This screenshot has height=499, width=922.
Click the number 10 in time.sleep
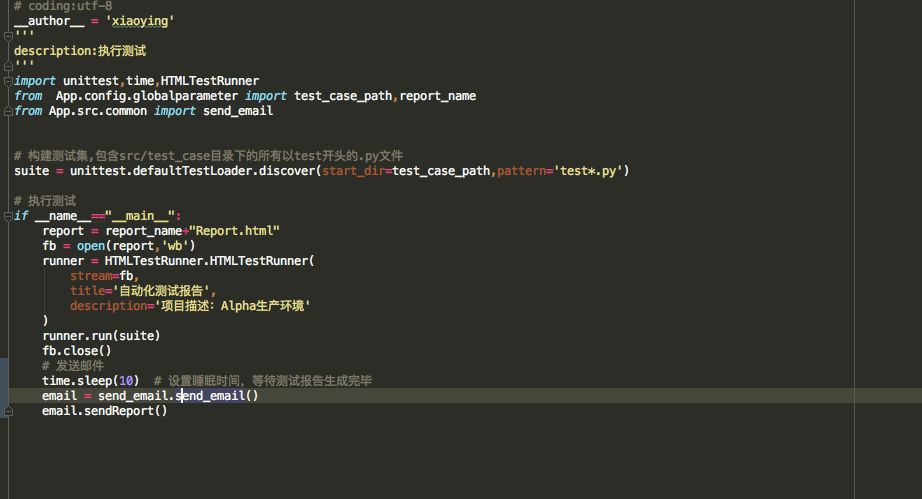[x=126, y=381]
